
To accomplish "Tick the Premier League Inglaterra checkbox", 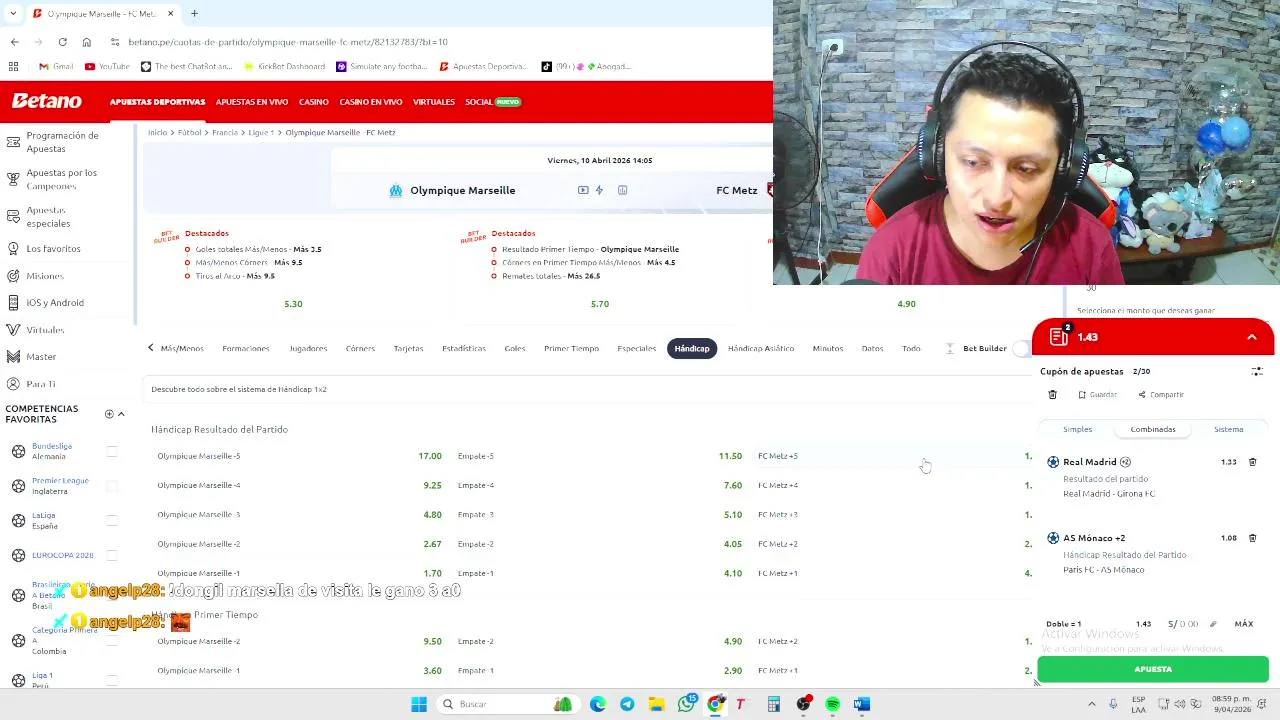I will point(112,486).
